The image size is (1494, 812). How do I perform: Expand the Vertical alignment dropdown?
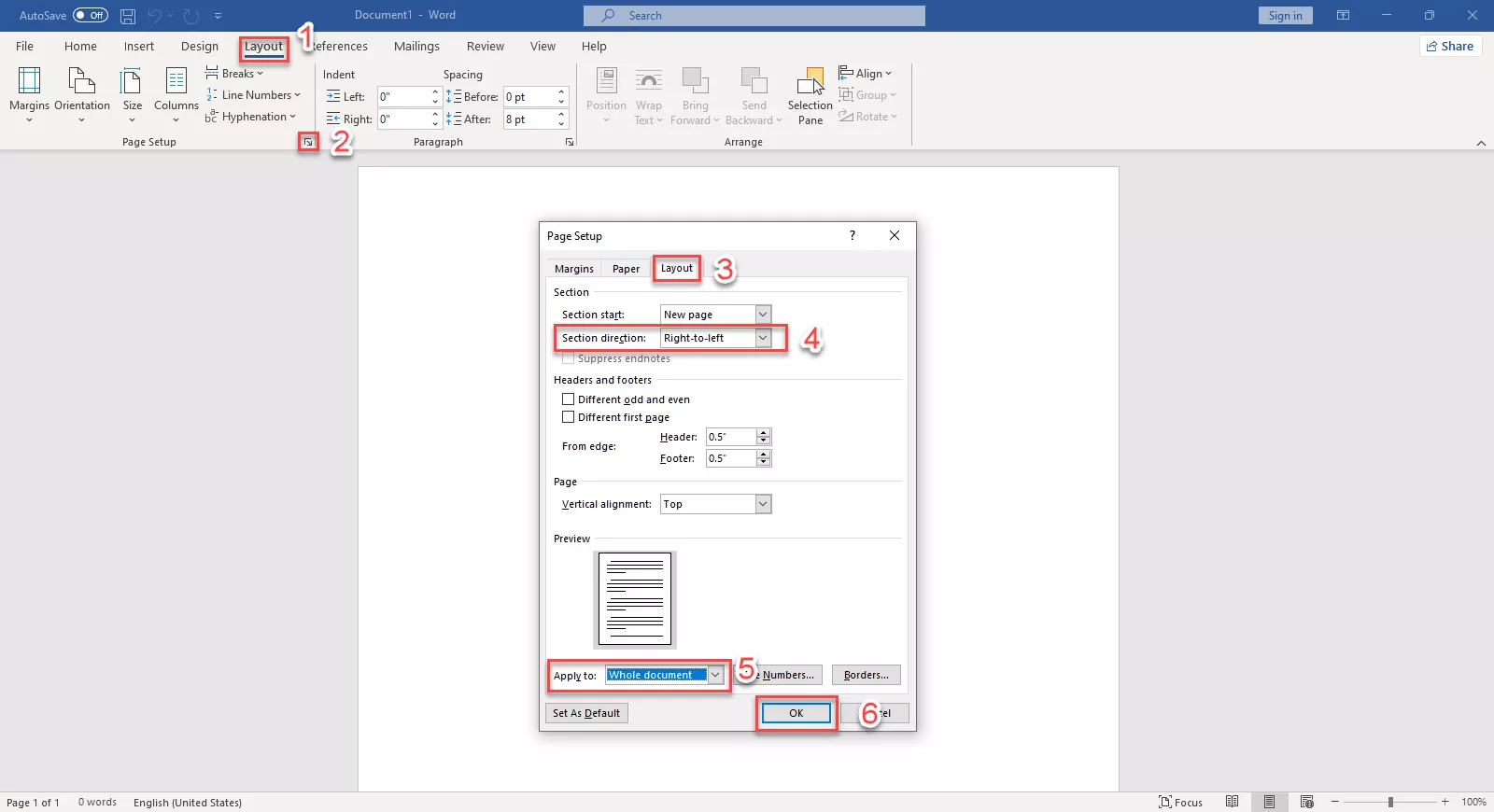pyautogui.click(x=763, y=504)
